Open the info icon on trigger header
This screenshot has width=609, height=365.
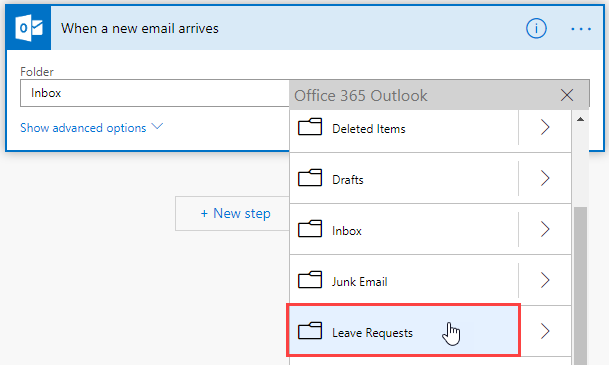pos(536,28)
